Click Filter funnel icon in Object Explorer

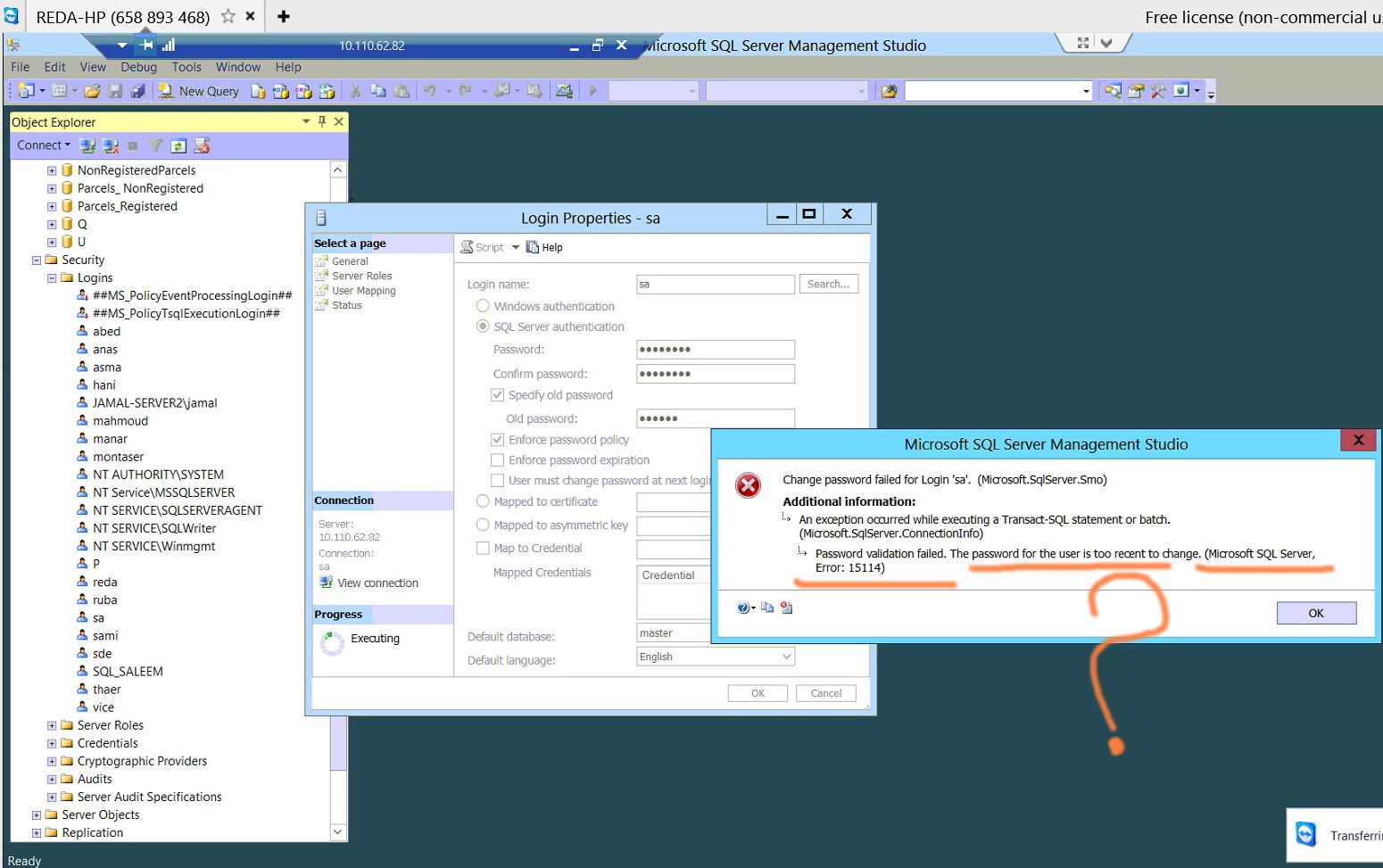155,145
